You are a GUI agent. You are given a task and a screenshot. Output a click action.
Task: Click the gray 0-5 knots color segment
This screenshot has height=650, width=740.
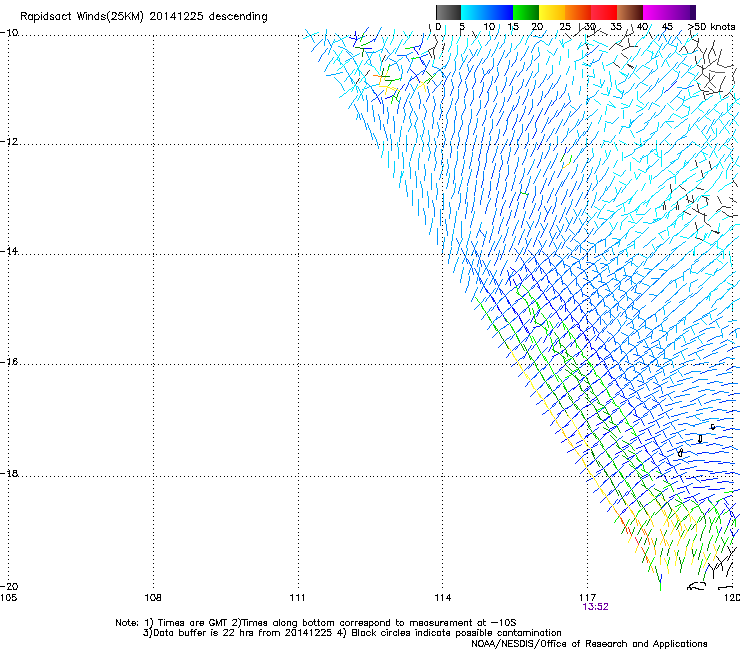point(448,12)
